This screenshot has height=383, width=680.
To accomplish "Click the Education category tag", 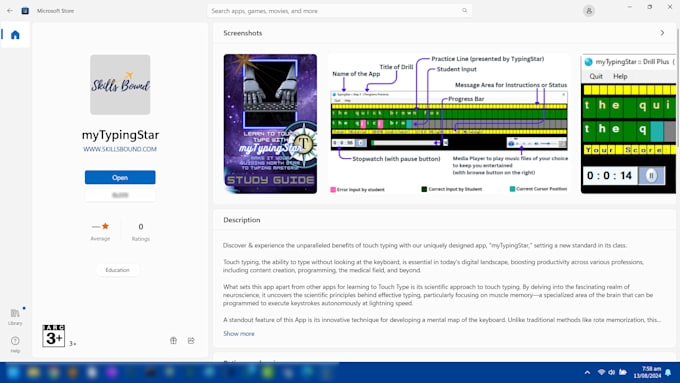I will [x=118, y=270].
